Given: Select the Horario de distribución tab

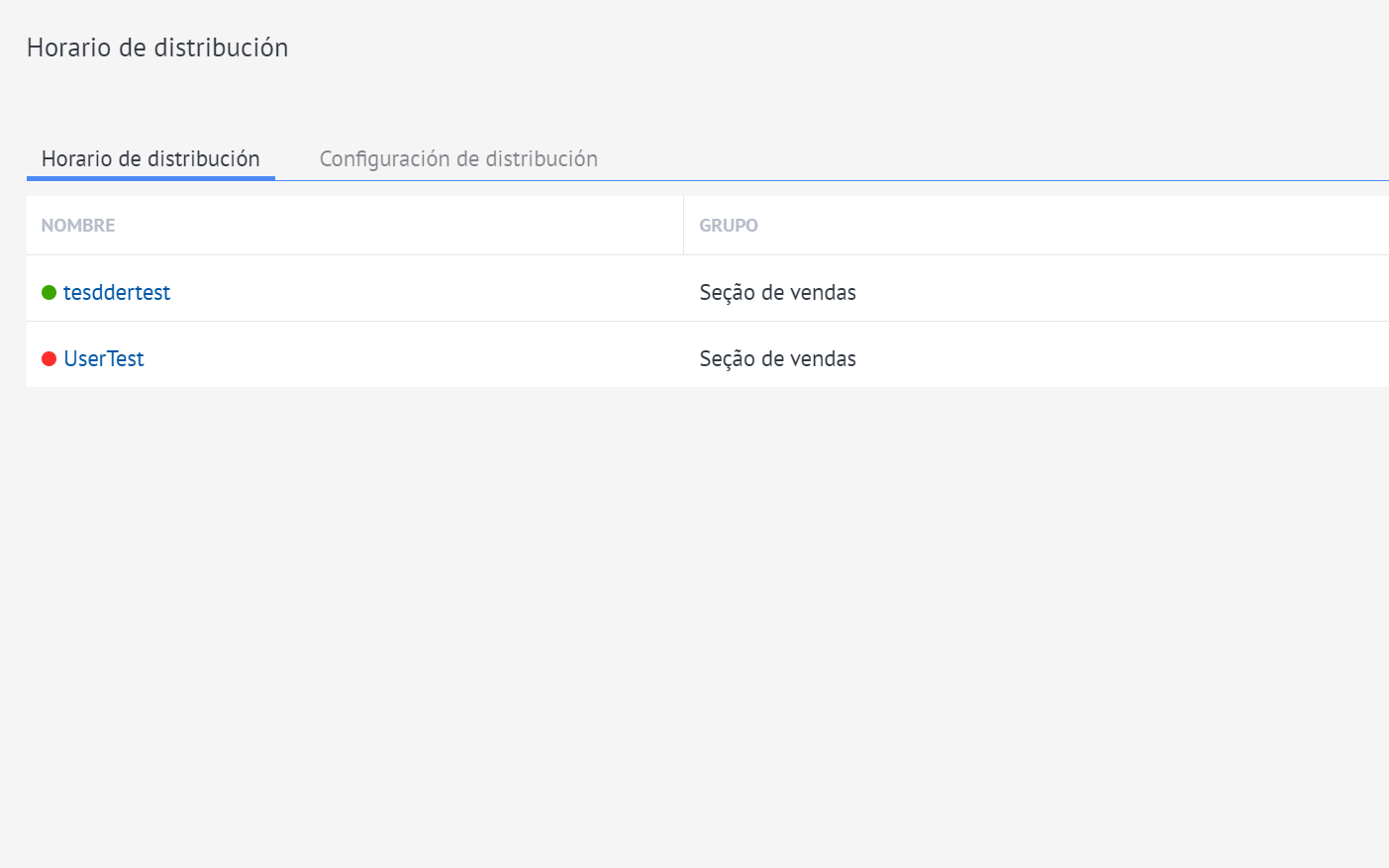Looking at the screenshot, I should (x=150, y=159).
